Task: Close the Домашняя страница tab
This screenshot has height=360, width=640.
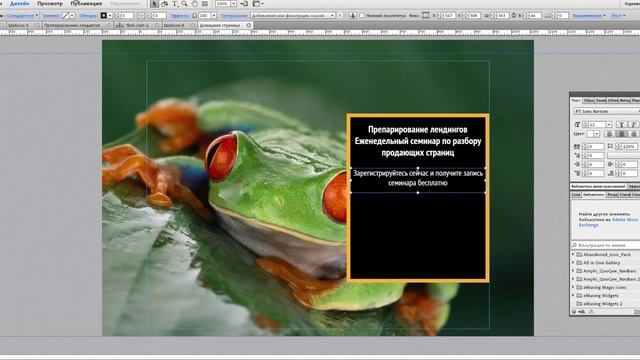Action: tap(249, 25)
